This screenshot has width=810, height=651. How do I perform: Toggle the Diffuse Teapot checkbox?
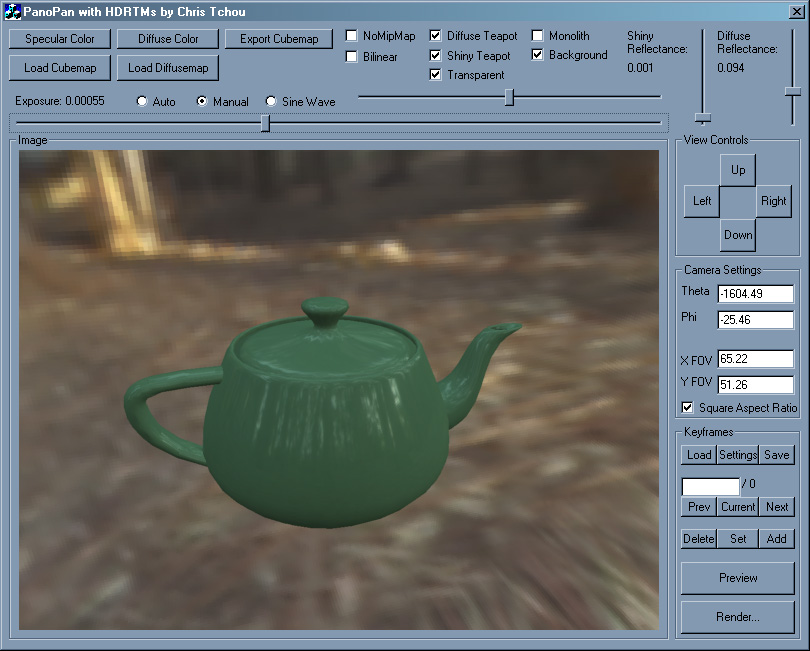click(x=436, y=36)
